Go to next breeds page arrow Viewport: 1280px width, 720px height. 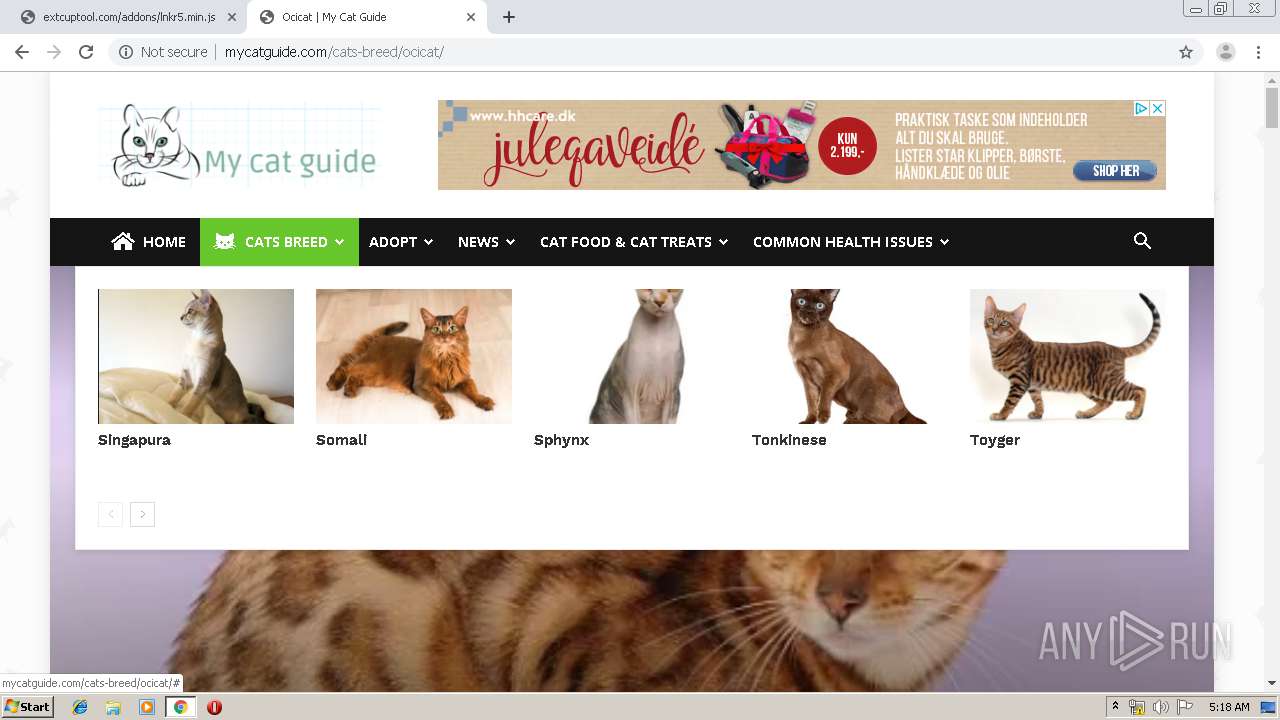142,514
